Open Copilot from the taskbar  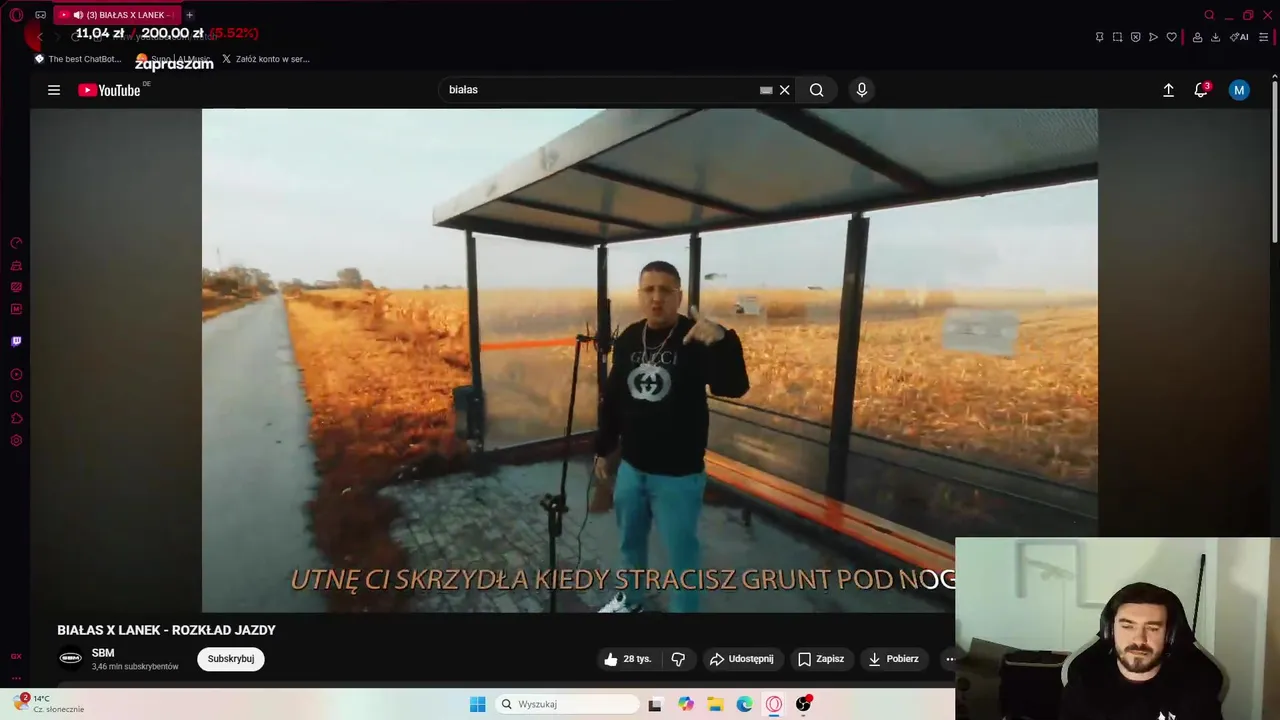coord(686,704)
